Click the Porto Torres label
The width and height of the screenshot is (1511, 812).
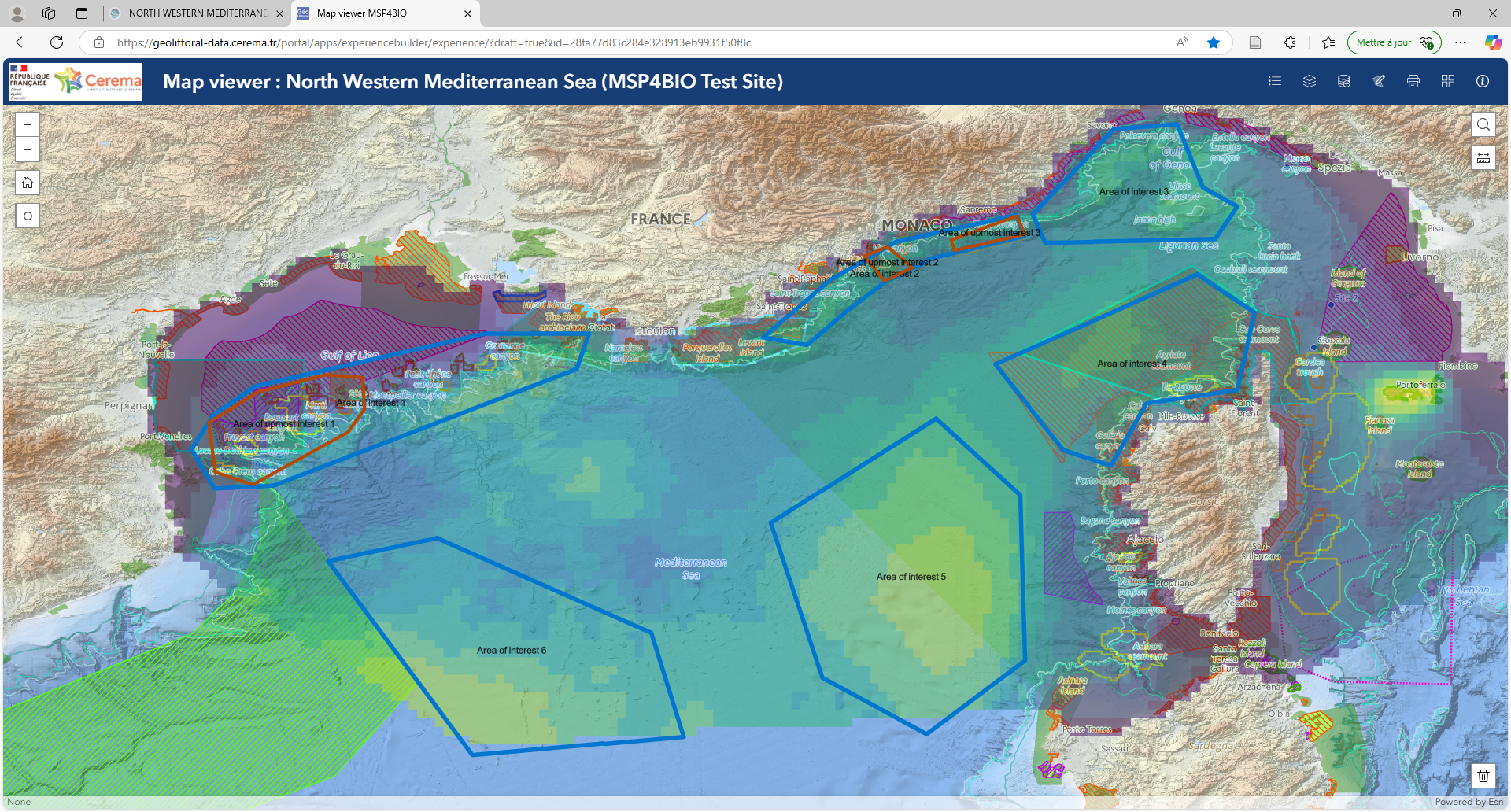pyautogui.click(x=1087, y=729)
